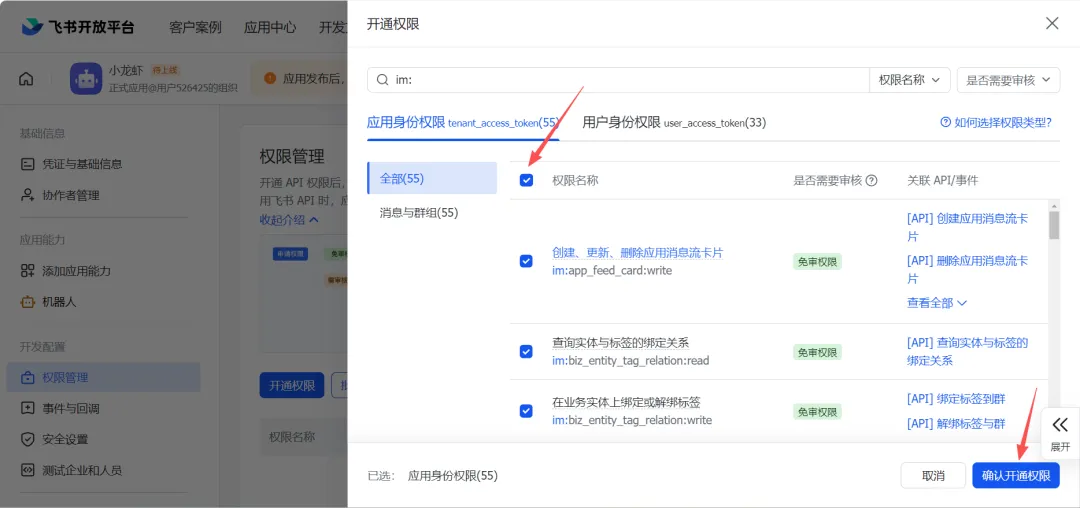The image size is (1080, 508).
Task: Click 开通权限 button on background page
Action: tap(292, 385)
